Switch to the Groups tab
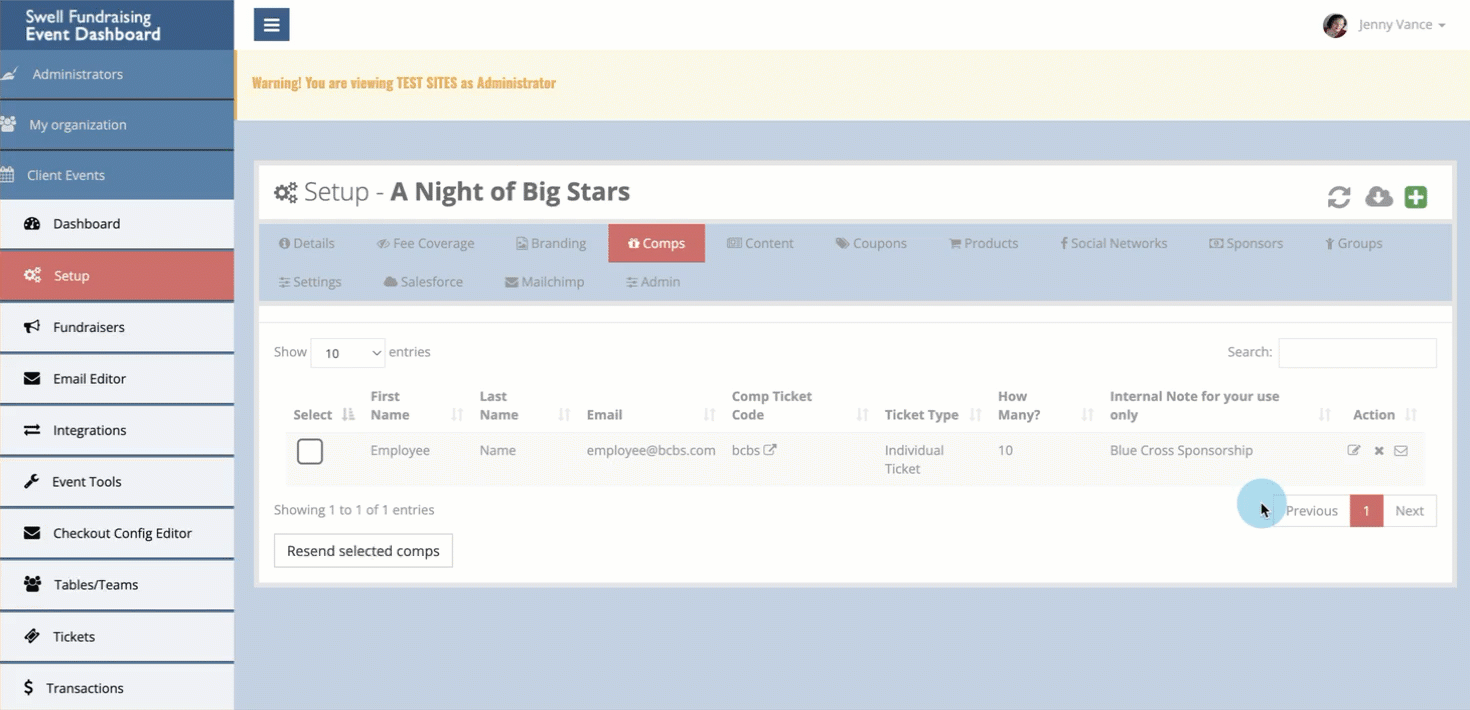 click(1354, 243)
